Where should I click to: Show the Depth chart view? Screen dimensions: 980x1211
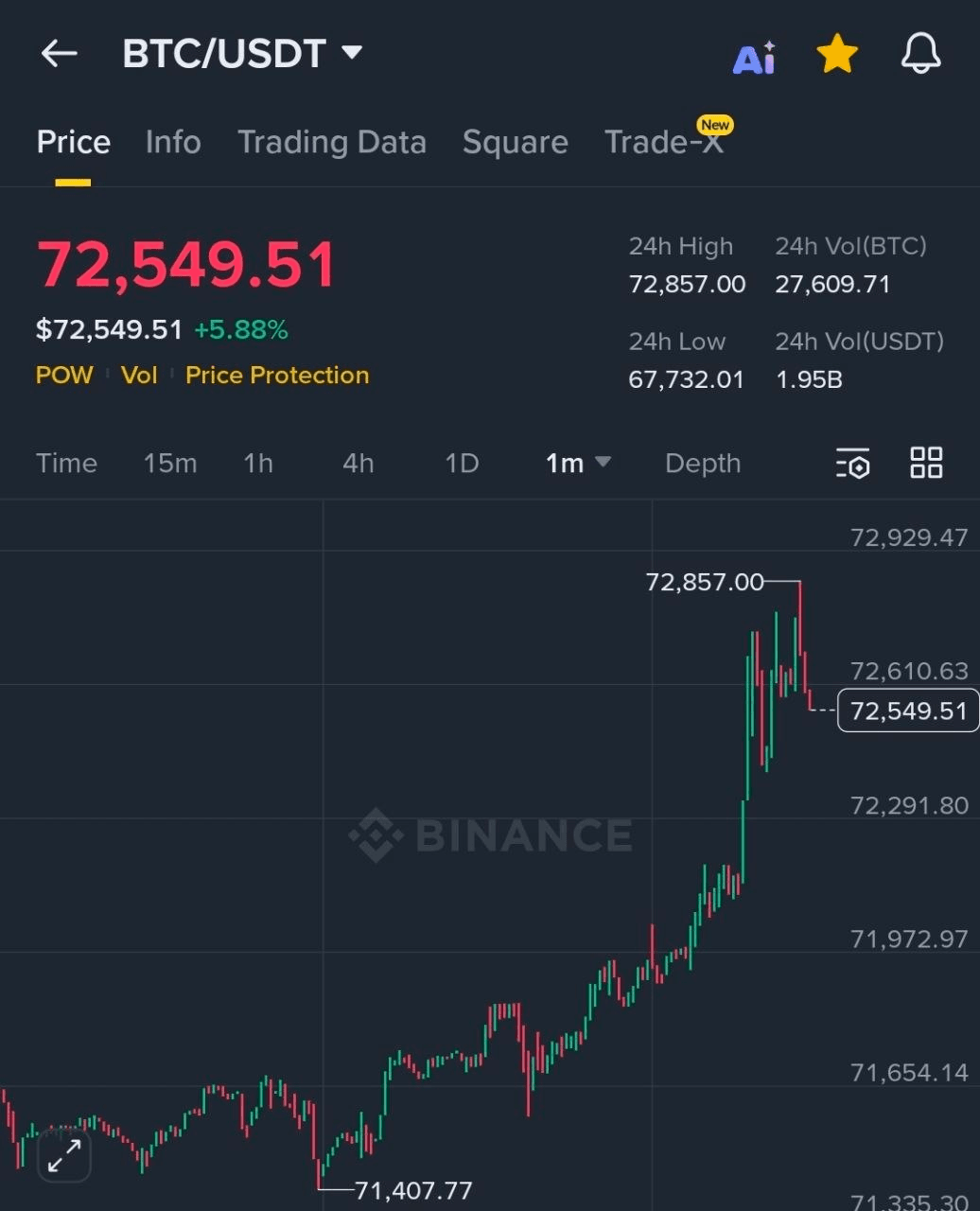pyautogui.click(x=703, y=464)
